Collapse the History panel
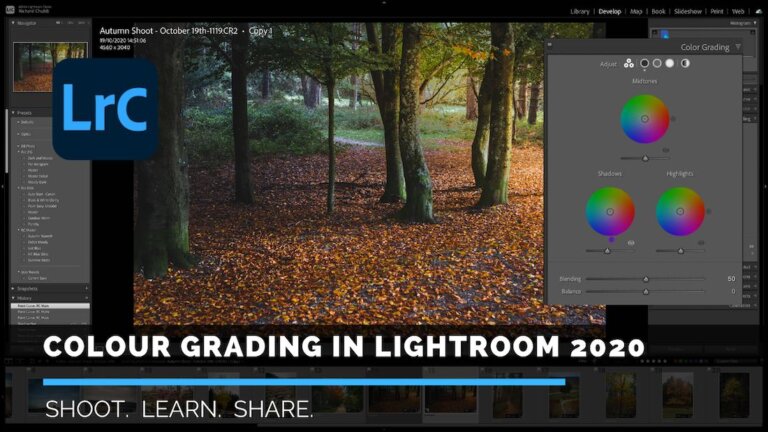Image resolution: width=768 pixels, height=432 pixels. point(13,298)
